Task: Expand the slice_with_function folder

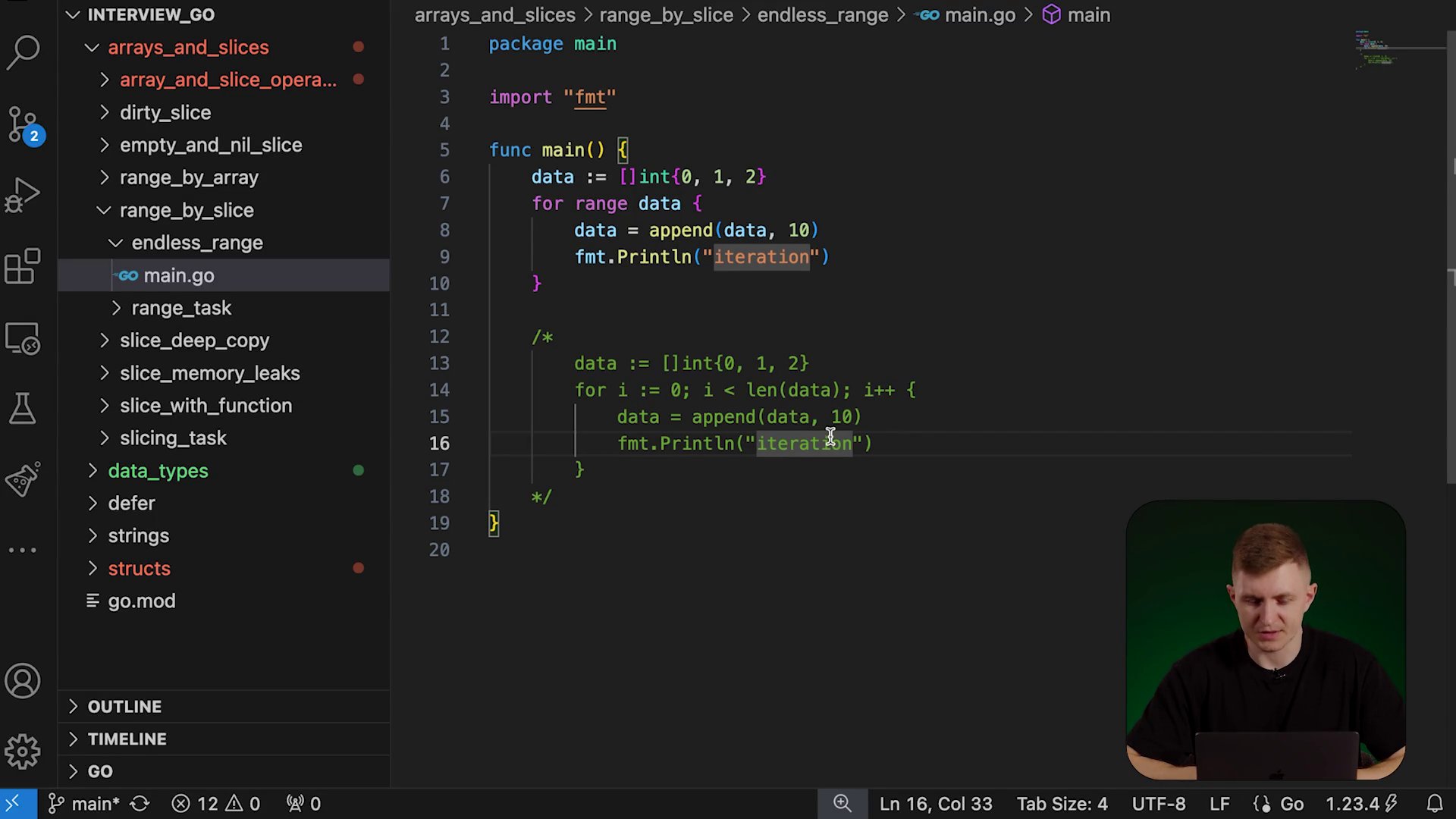Action: [105, 406]
